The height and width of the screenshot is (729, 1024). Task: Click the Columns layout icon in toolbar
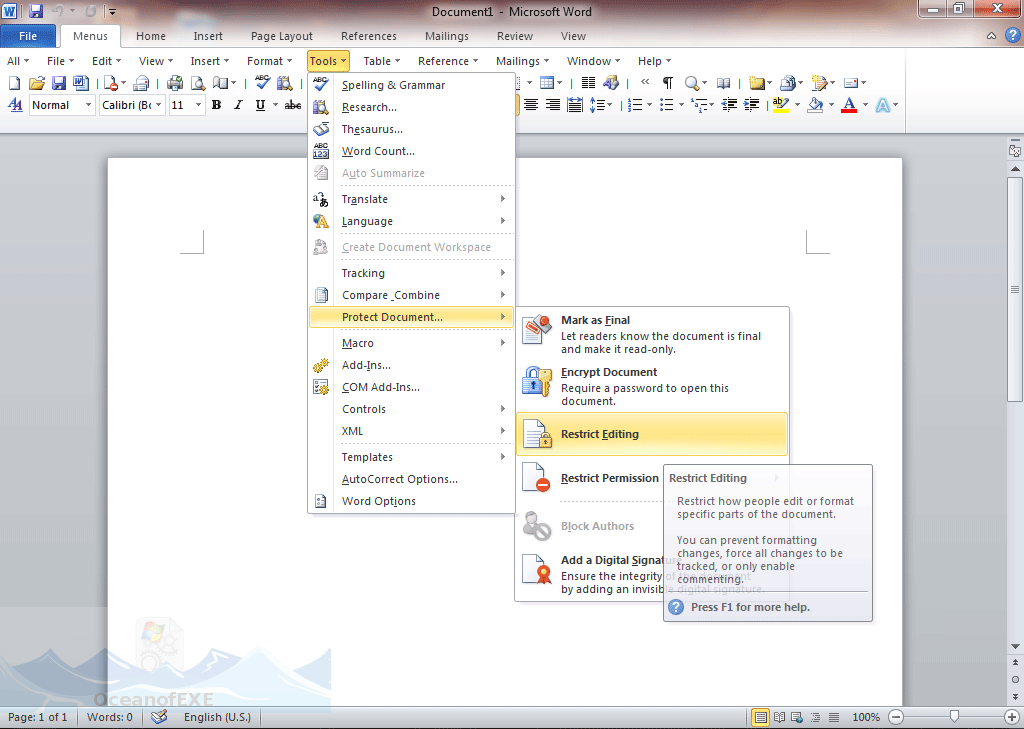point(588,82)
